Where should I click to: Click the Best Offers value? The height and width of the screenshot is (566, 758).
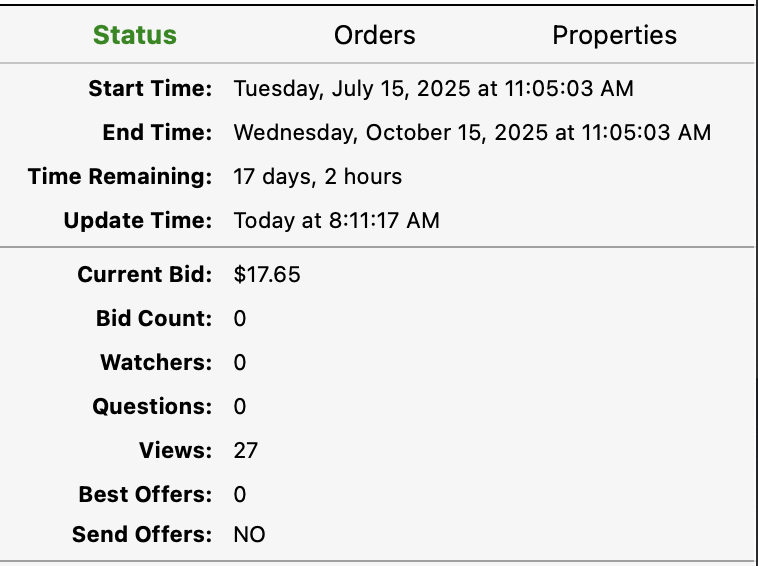point(240,495)
